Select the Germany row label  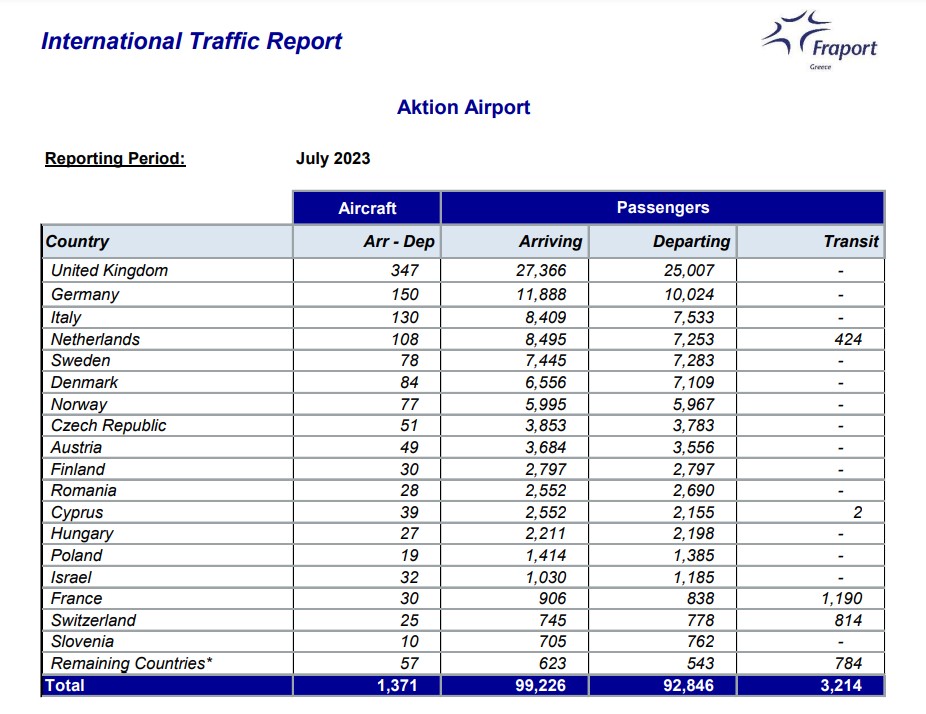coord(85,294)
